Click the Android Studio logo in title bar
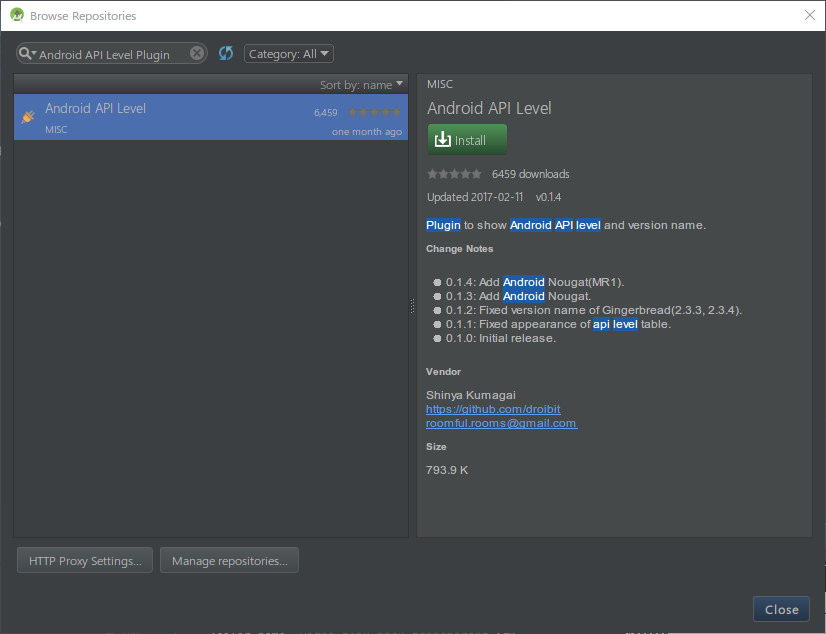Viewport: 826px width, 634px height. tap(17, 15)
